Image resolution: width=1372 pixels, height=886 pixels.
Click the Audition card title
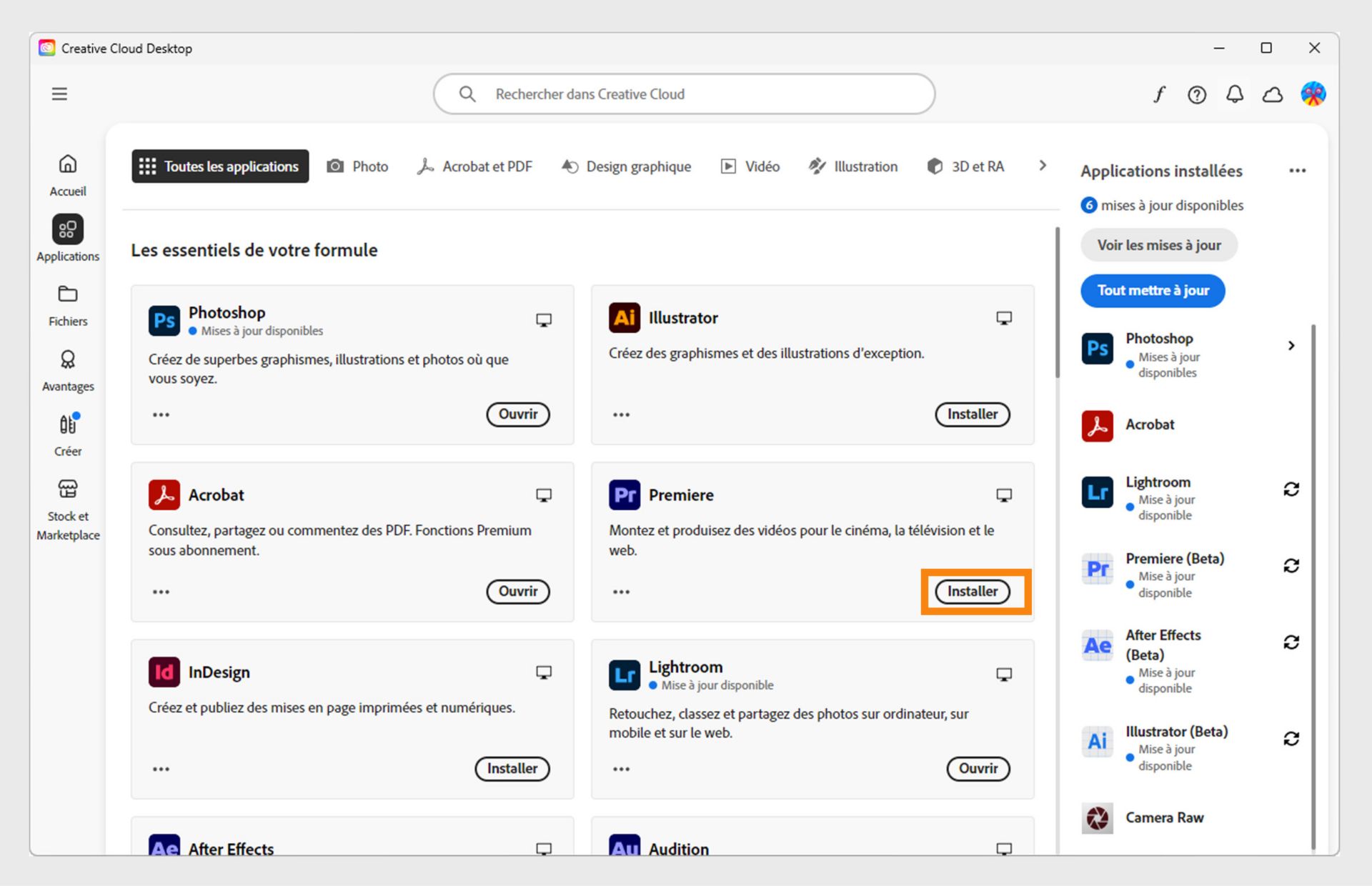tap(679, 848)
